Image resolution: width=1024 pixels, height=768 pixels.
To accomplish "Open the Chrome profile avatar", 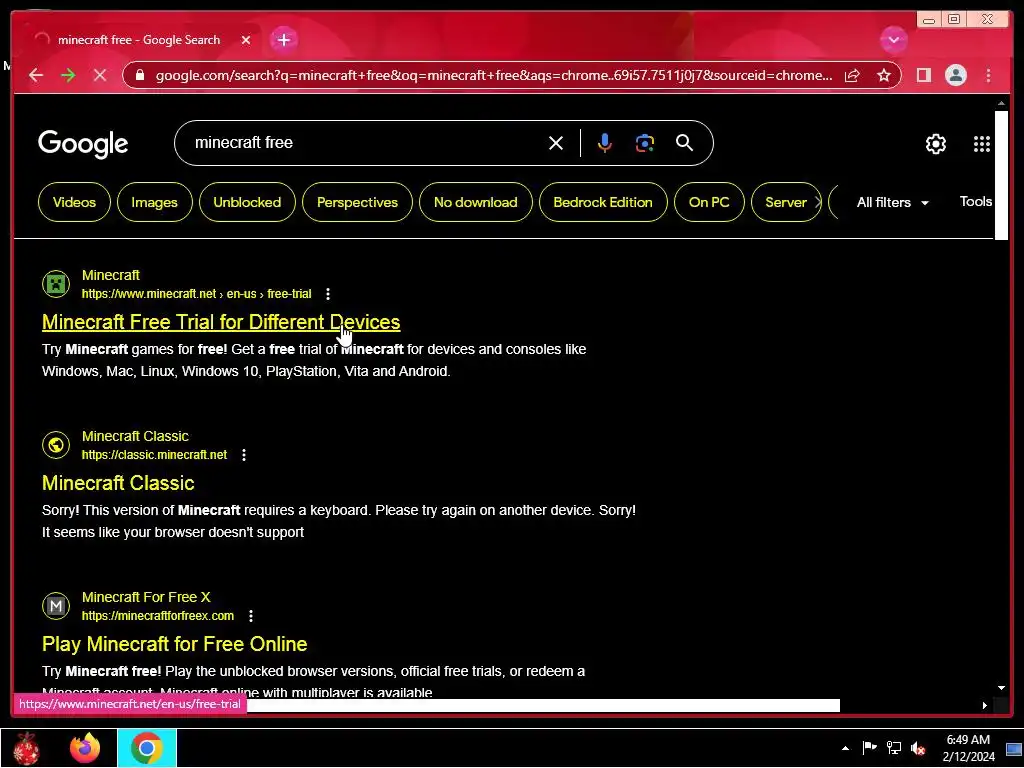I will tap(955, 75).
